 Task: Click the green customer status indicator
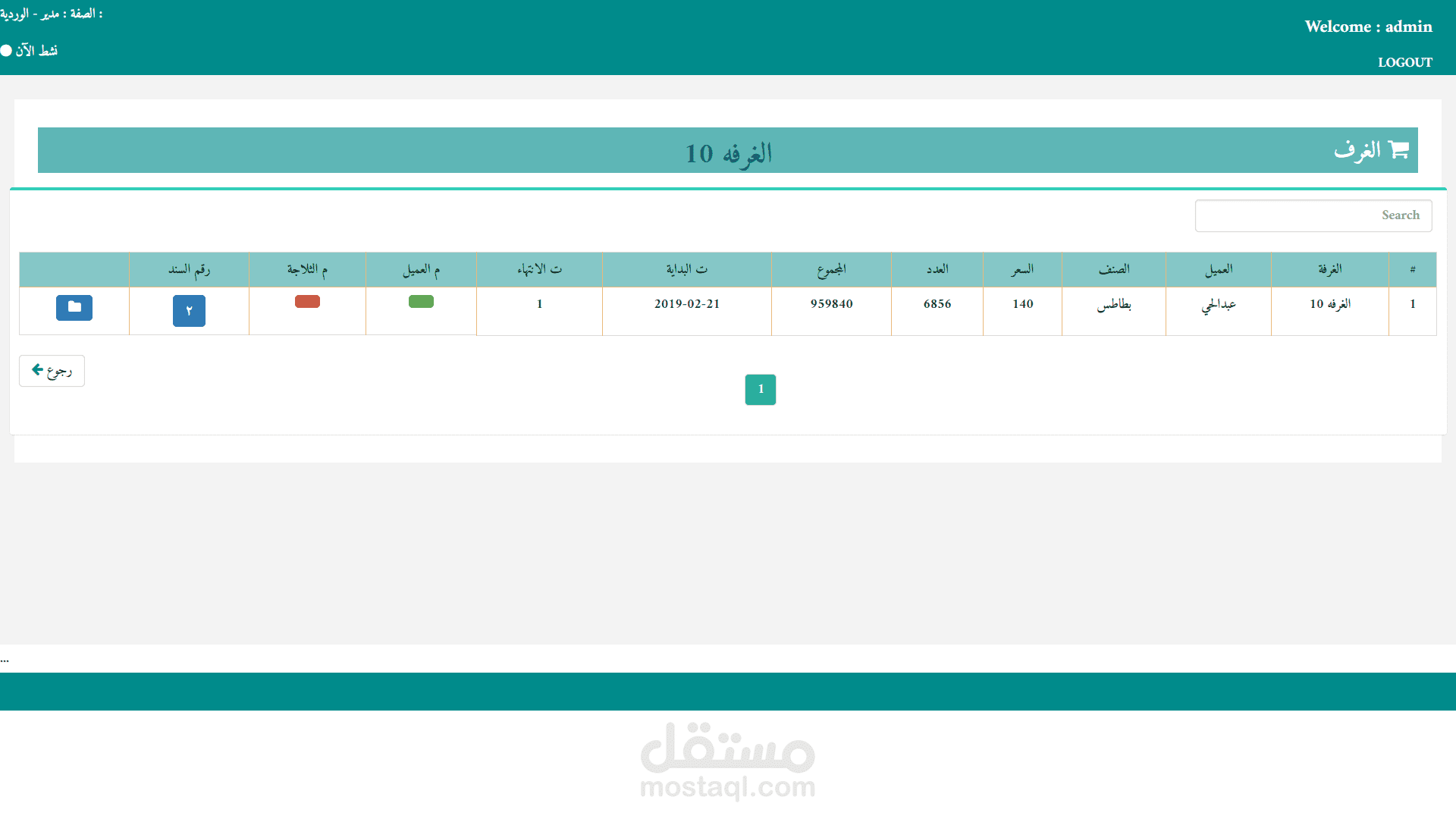[421, 302]
